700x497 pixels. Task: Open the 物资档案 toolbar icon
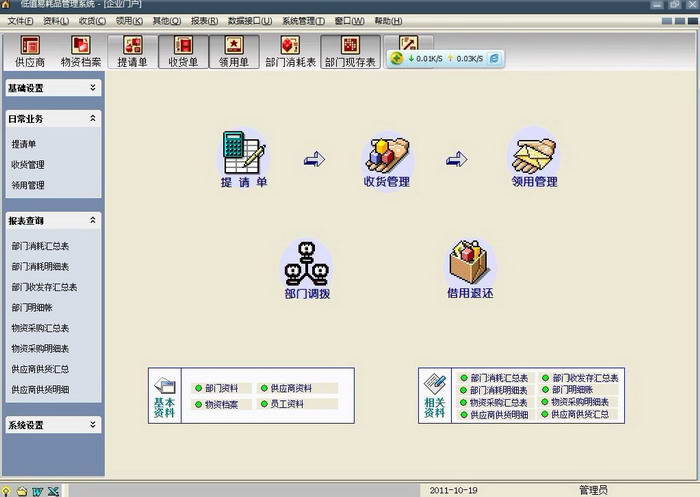(81, 52)
